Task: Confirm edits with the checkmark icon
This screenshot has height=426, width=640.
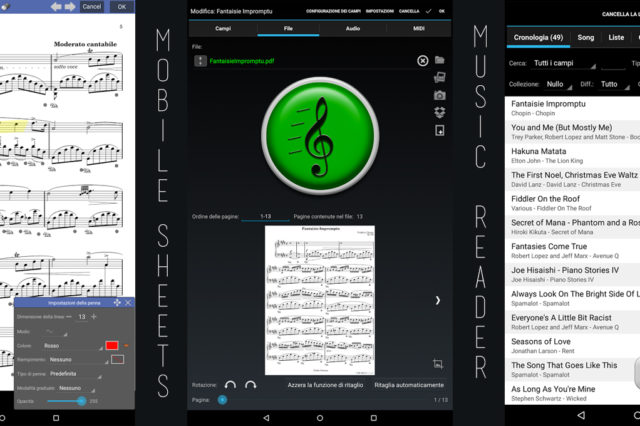Action: (428, 11)
